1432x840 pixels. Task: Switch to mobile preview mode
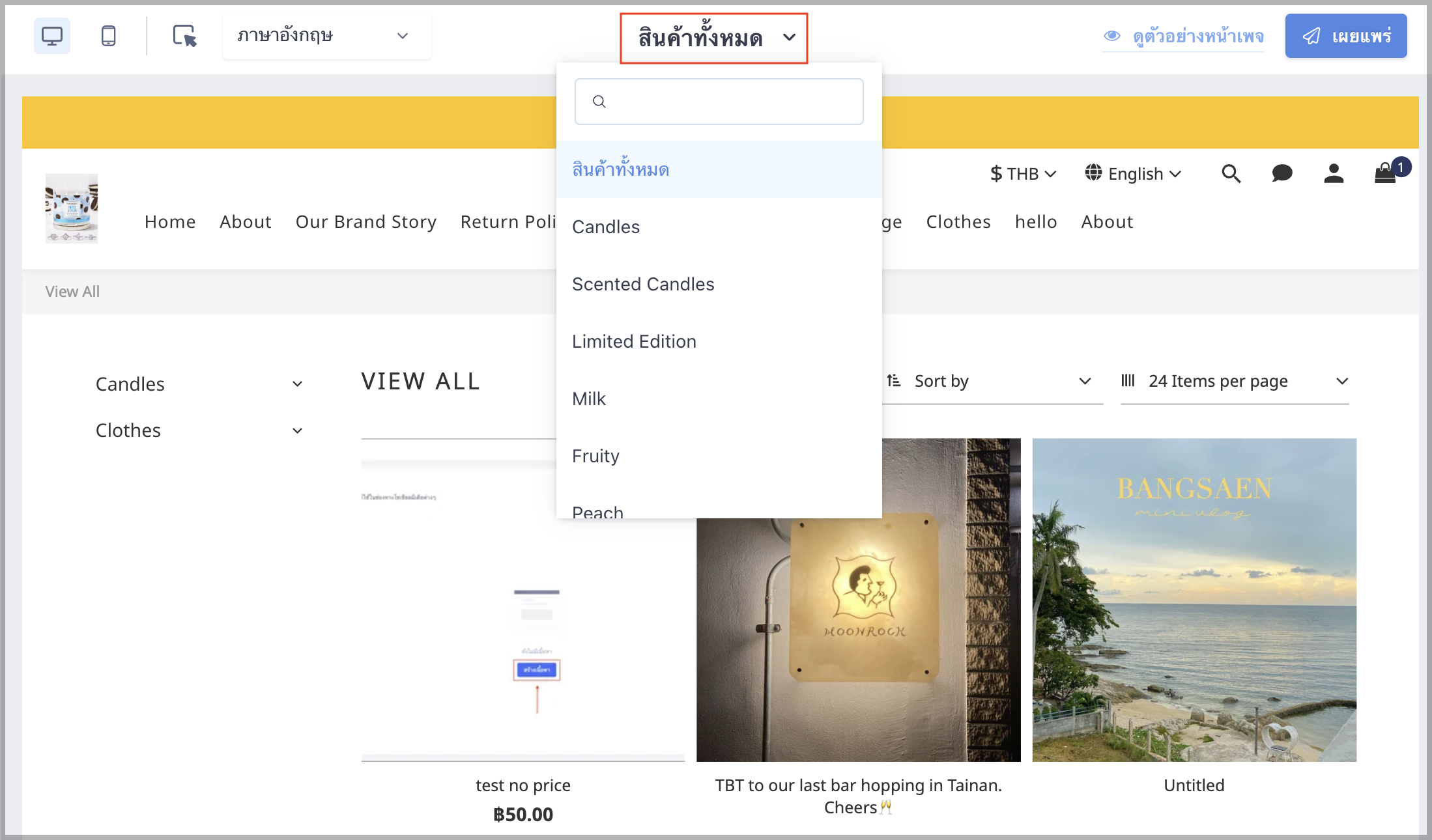(109, 36)
